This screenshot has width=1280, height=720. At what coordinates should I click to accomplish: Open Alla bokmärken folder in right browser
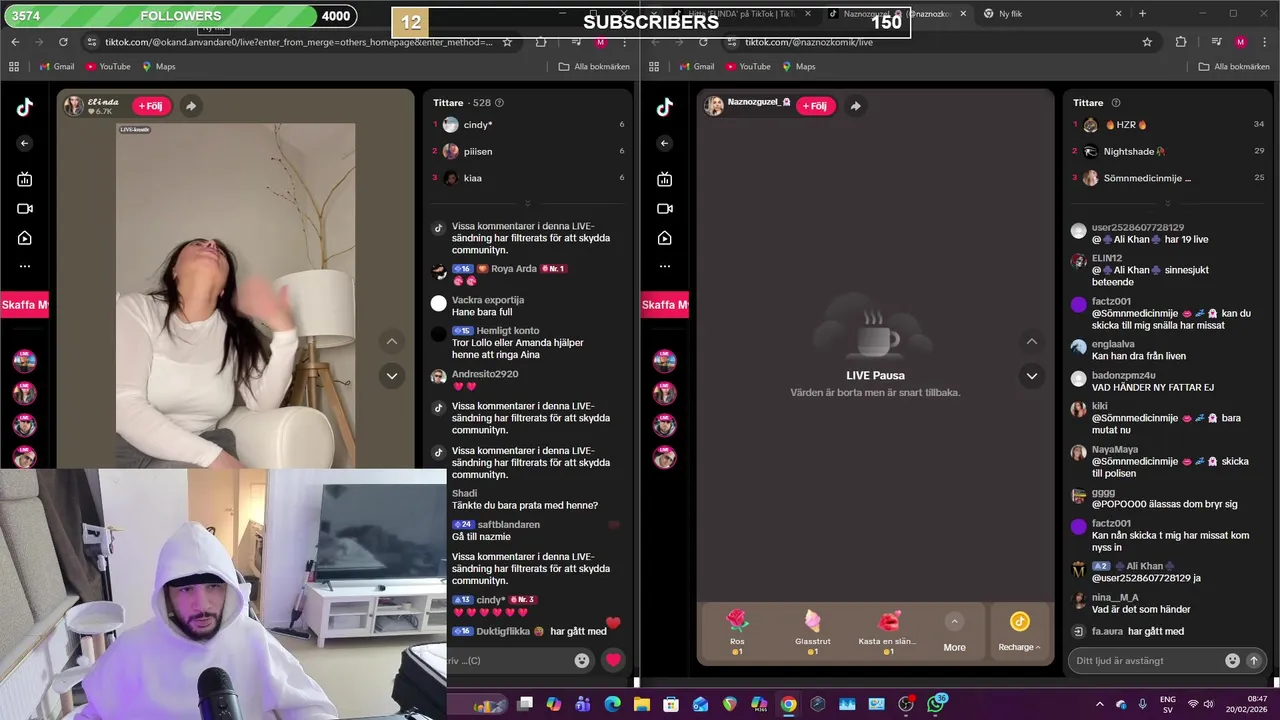click(x=1234, y=67)
